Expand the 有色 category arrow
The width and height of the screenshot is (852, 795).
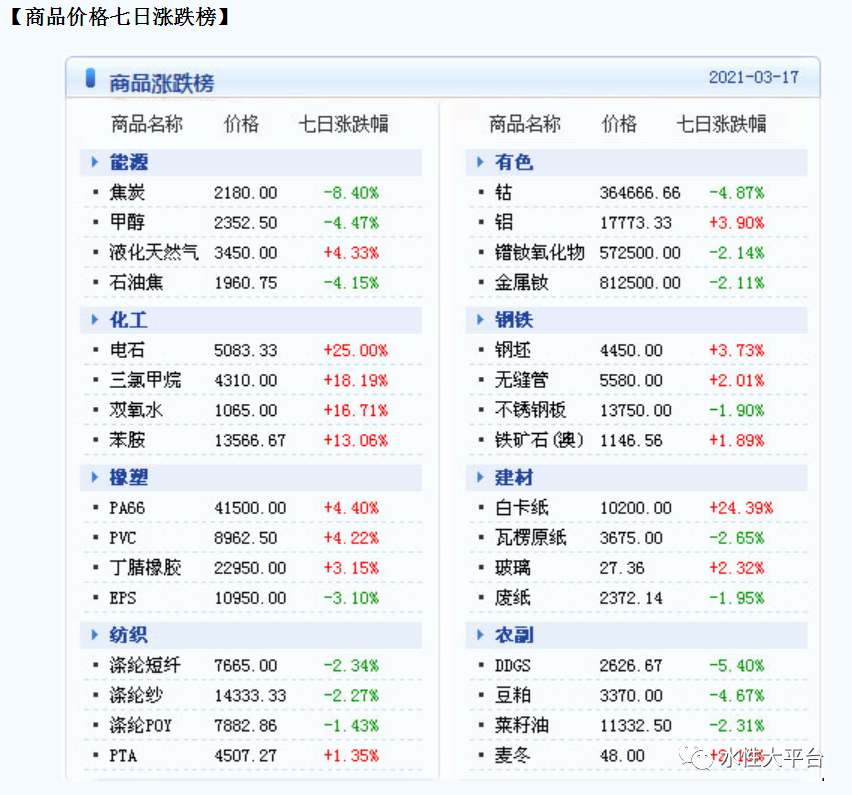tap(480, 162)
